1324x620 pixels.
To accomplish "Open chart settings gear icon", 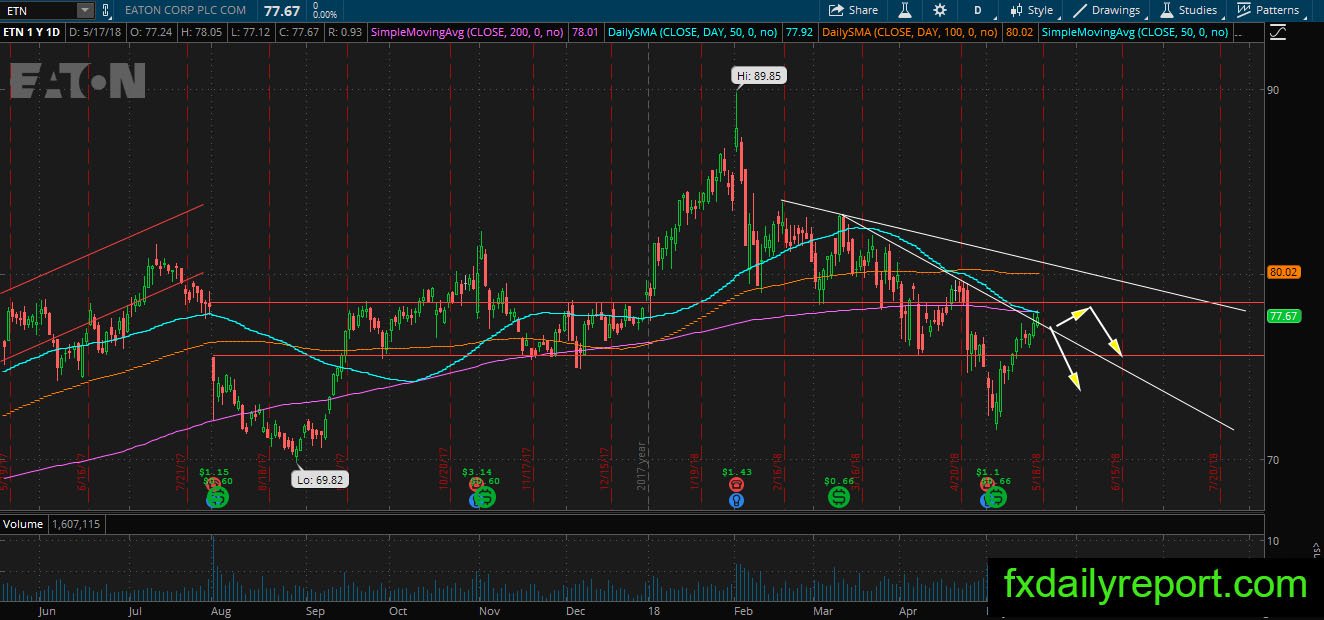I will pyautogui.click(x=940, y=10).
